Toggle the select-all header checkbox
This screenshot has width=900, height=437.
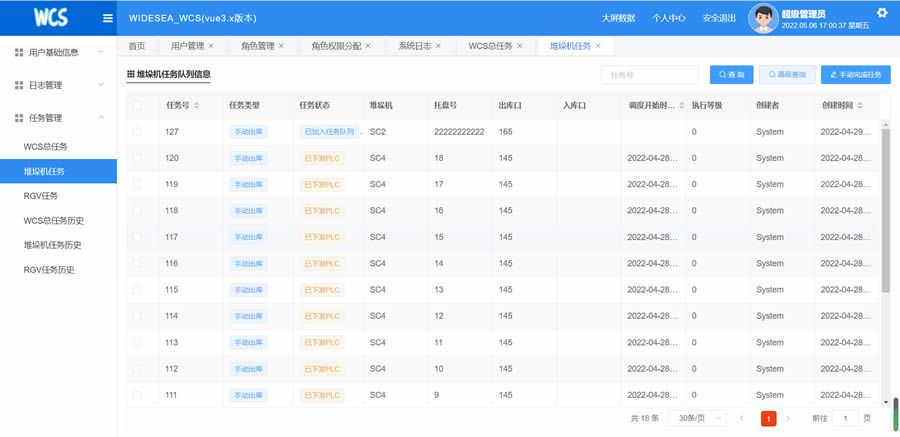(137, 106)
